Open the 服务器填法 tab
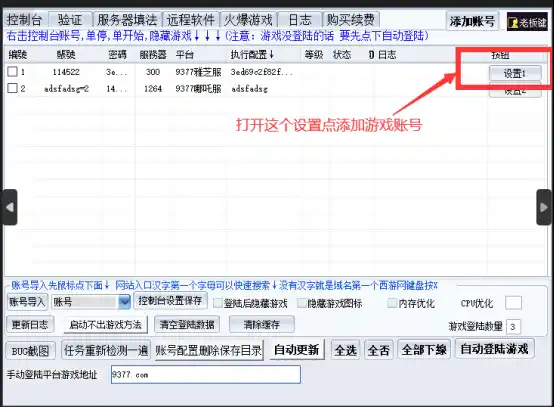 coord(127,20)
